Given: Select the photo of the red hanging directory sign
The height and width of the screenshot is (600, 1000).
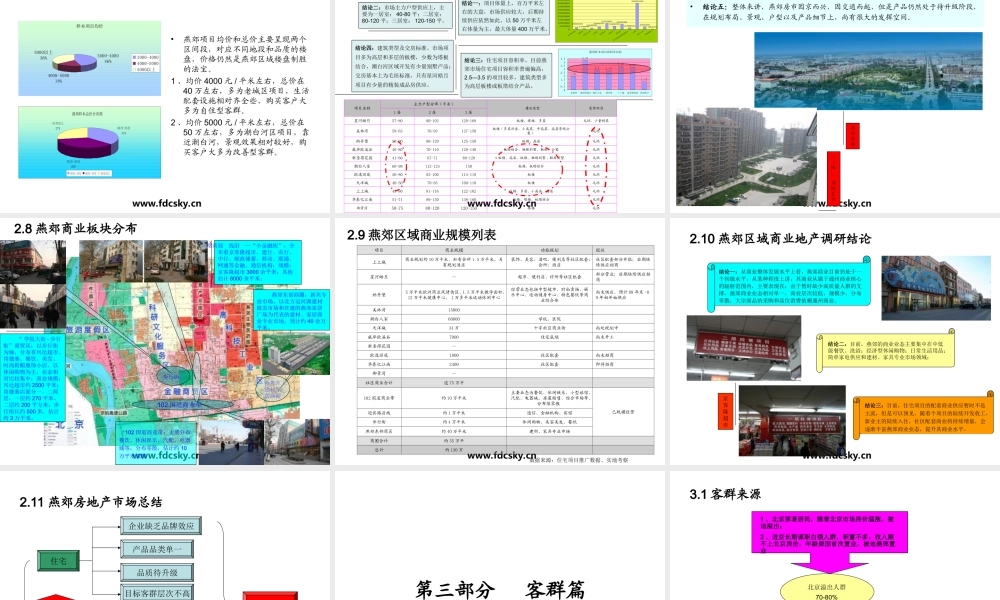Looking at the screenshot, I should 744,348.
